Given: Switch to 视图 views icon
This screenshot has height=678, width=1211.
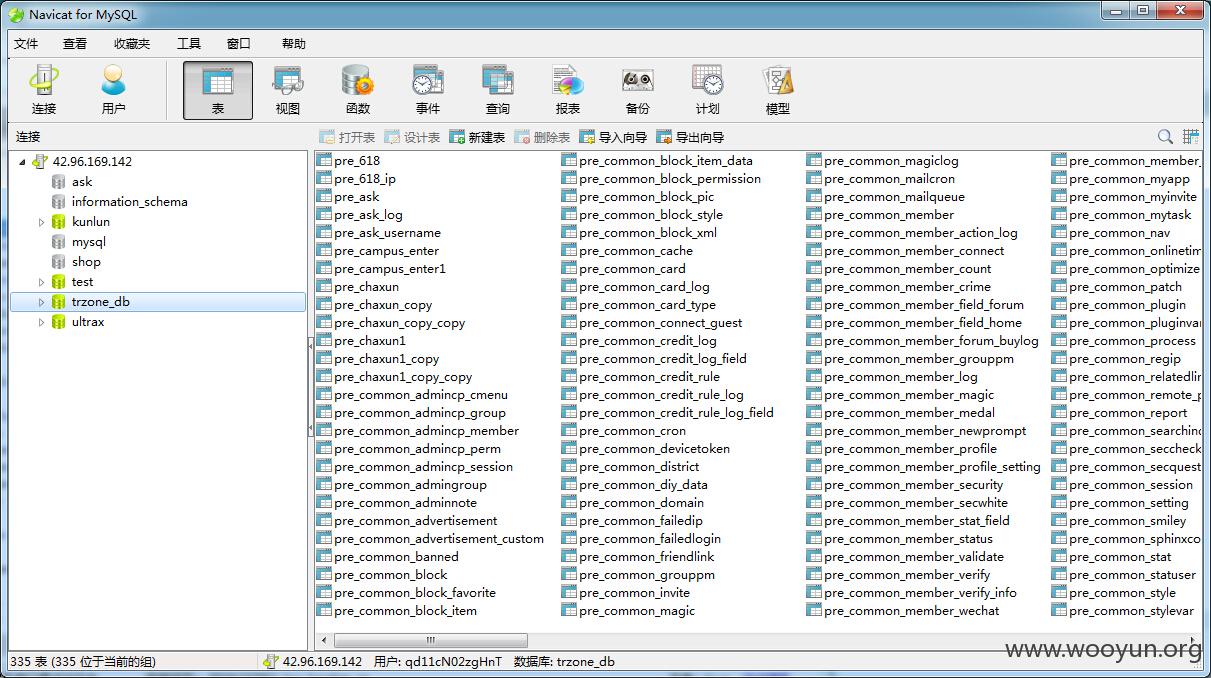Looking at the screenshot, I should [288, 90].
